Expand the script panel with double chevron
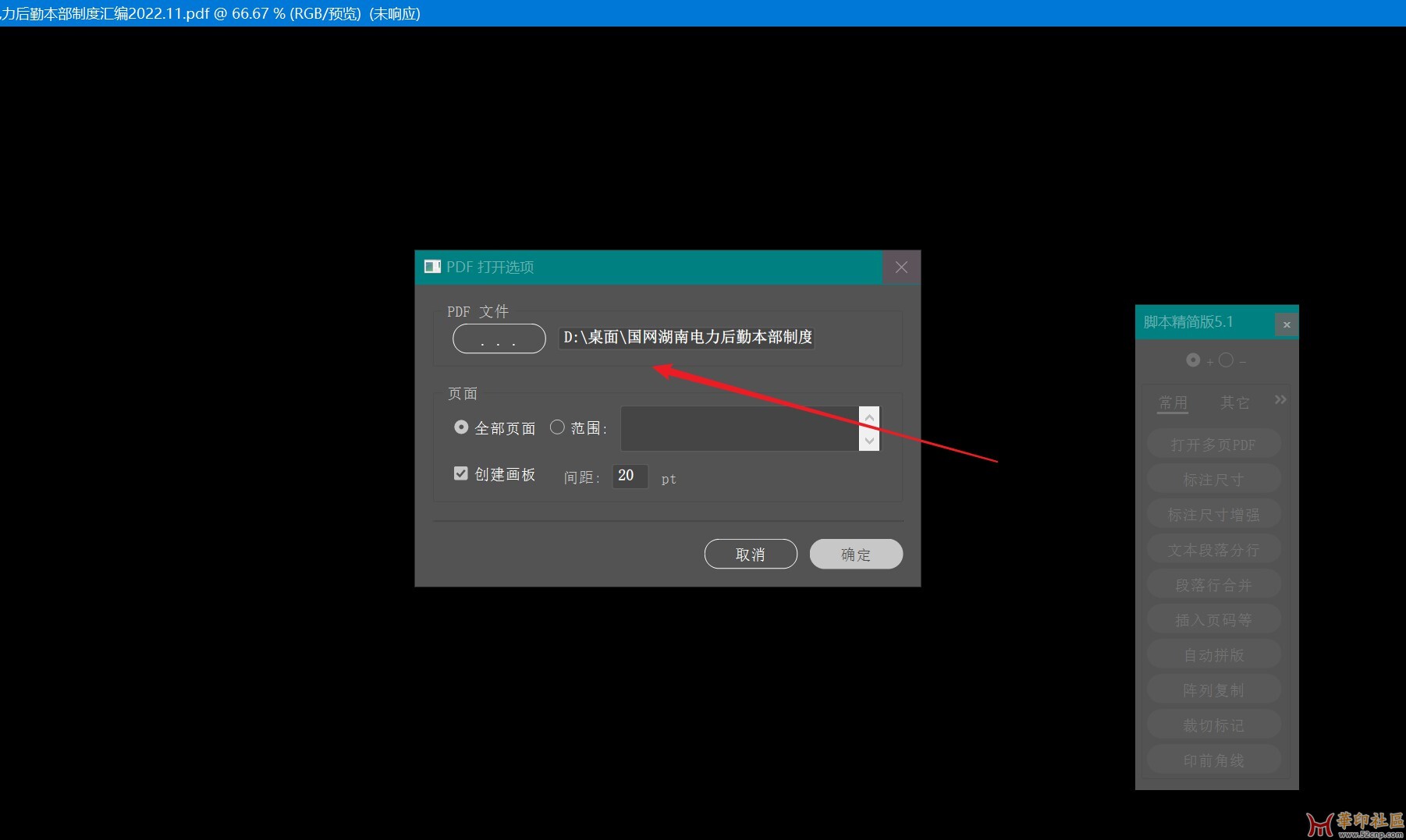This screenshot has width=1406, height=840. tap(1280, 399)
